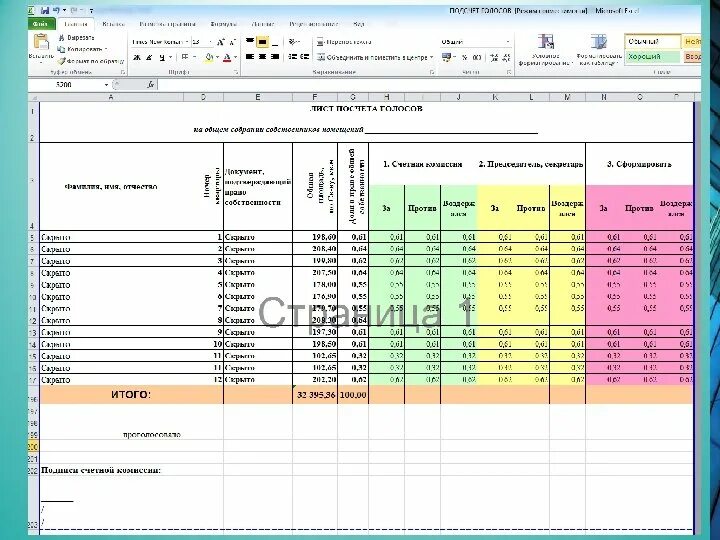This screenshot has width=720, height=540.
Task: Click the Accounting Number Format icon
Action: click(446, 57)
